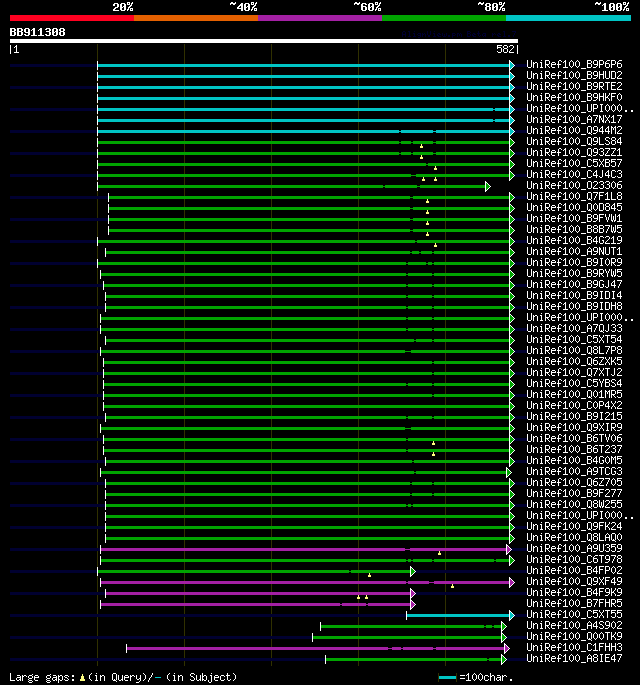
Task: Select the UniRef100_Q8LAQ0 label
Action: [x=574, y=537]
